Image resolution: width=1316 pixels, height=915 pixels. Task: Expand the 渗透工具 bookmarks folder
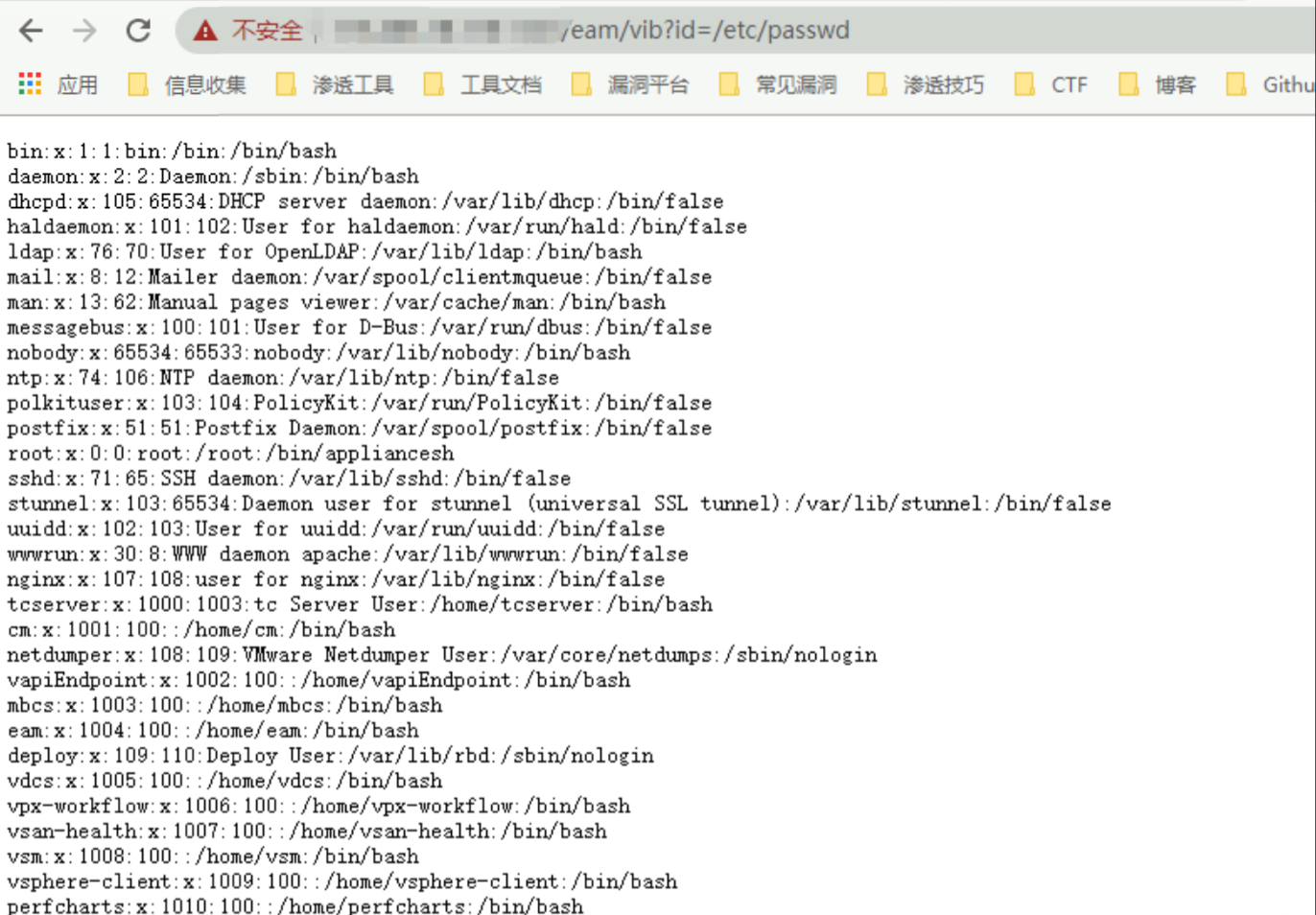click(337, 85)
